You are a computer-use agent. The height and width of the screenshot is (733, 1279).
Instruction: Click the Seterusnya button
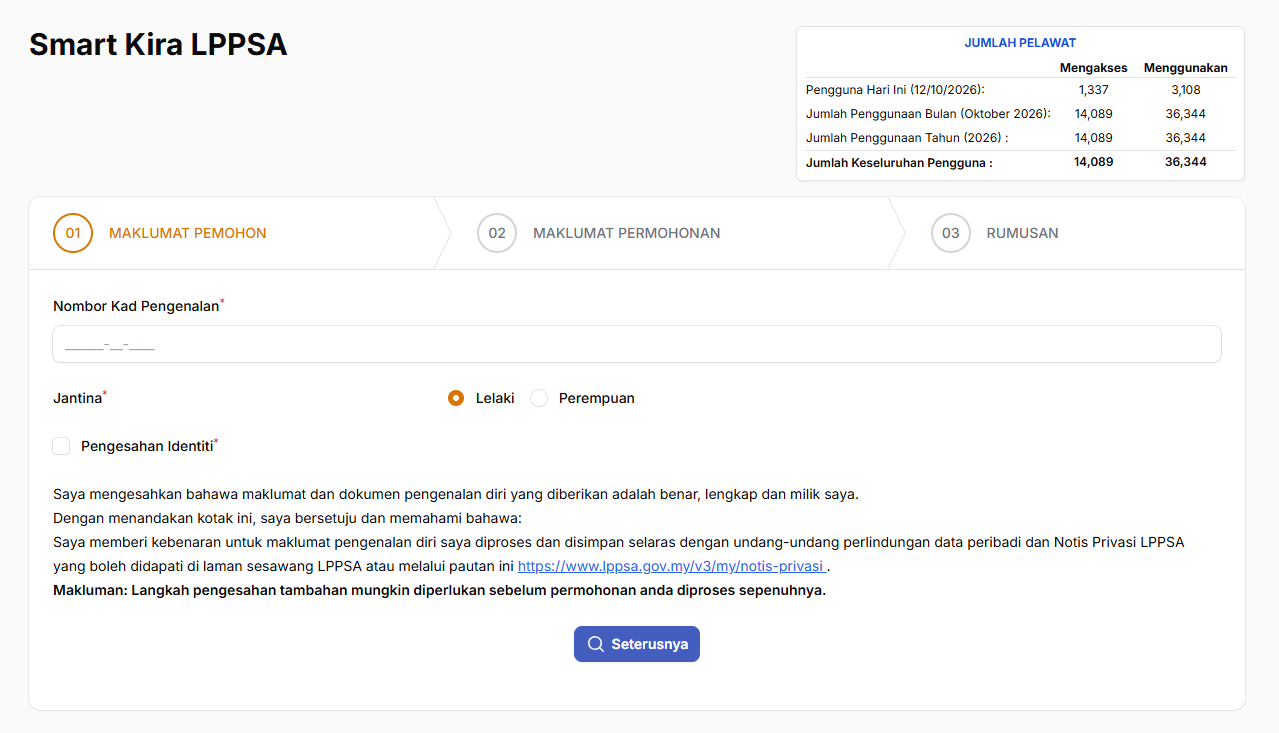637,644
